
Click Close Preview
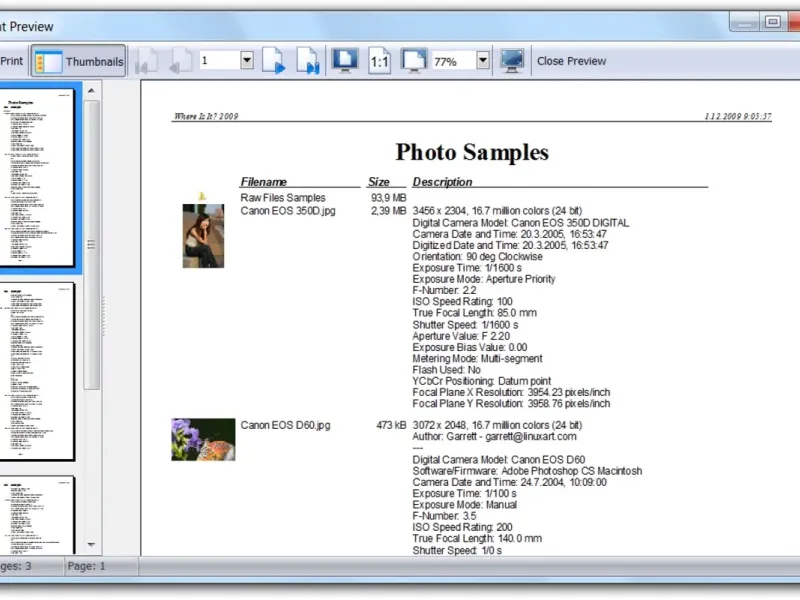point(571,61)
